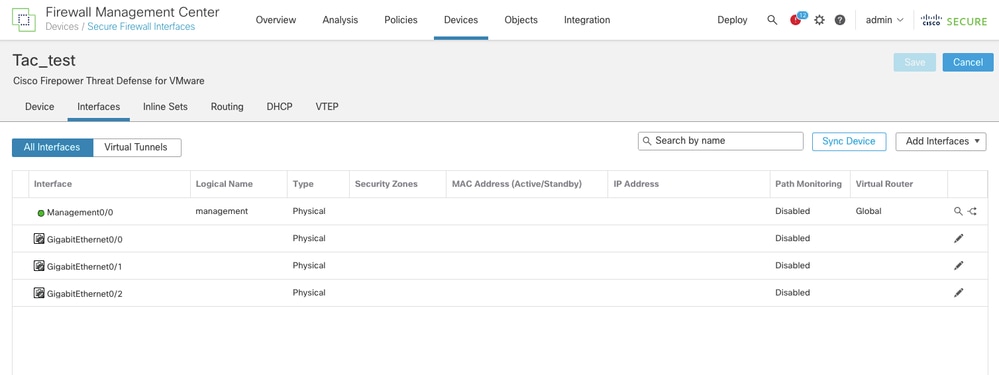Open the help question mark icon

tap(840, 20)
